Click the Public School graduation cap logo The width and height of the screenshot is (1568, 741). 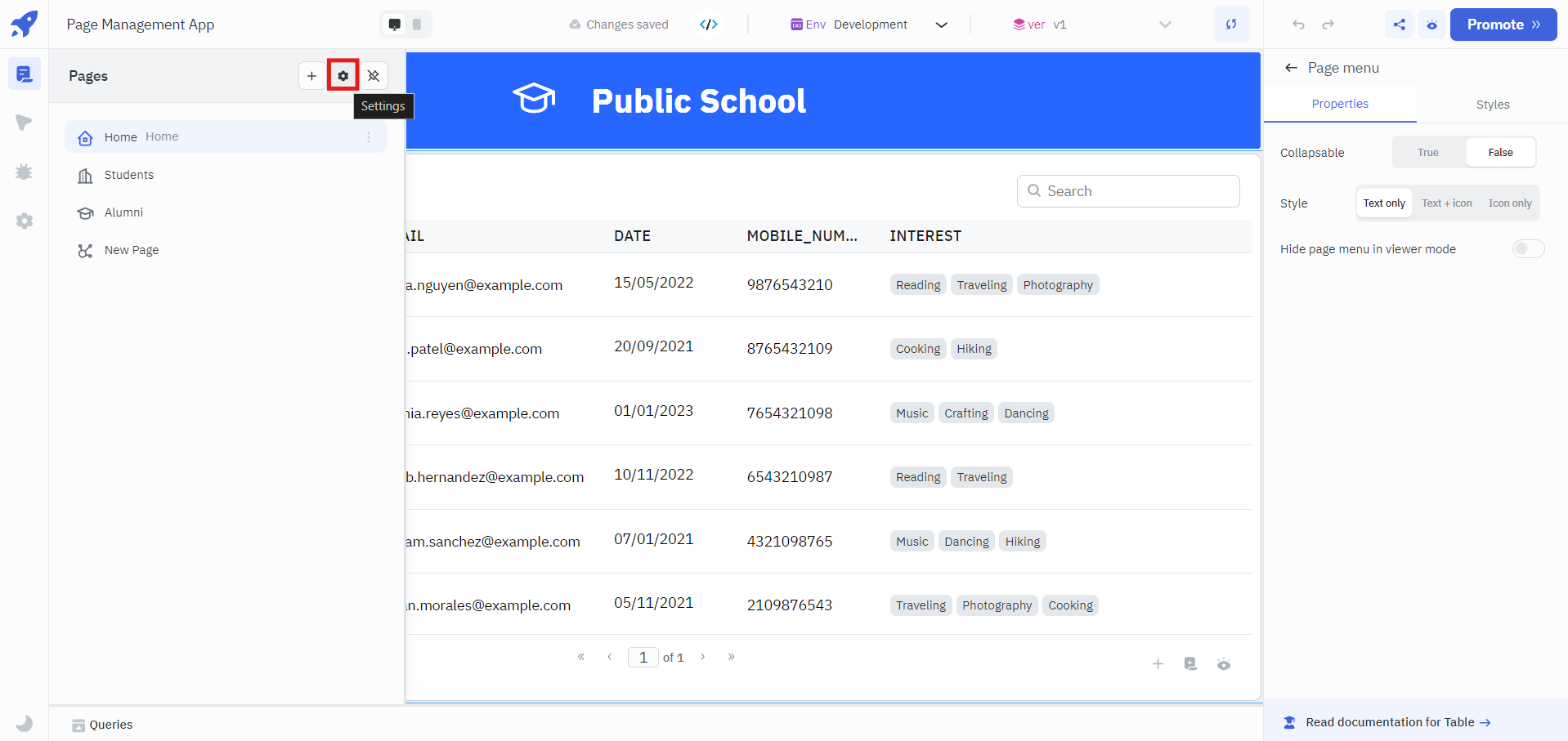click(534, 99)
